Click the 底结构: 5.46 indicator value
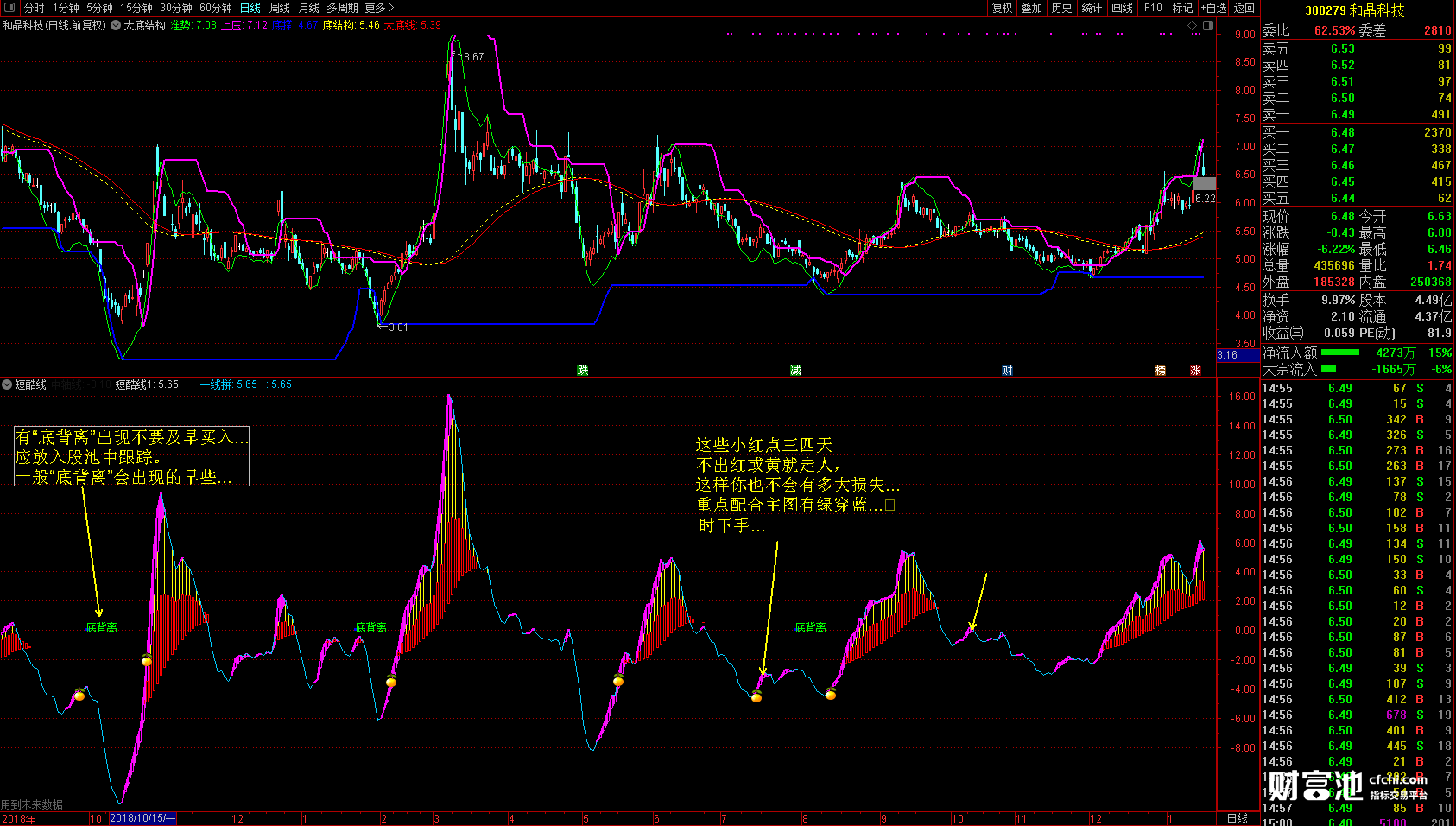1456x826 pixels. tap(351, 25)
